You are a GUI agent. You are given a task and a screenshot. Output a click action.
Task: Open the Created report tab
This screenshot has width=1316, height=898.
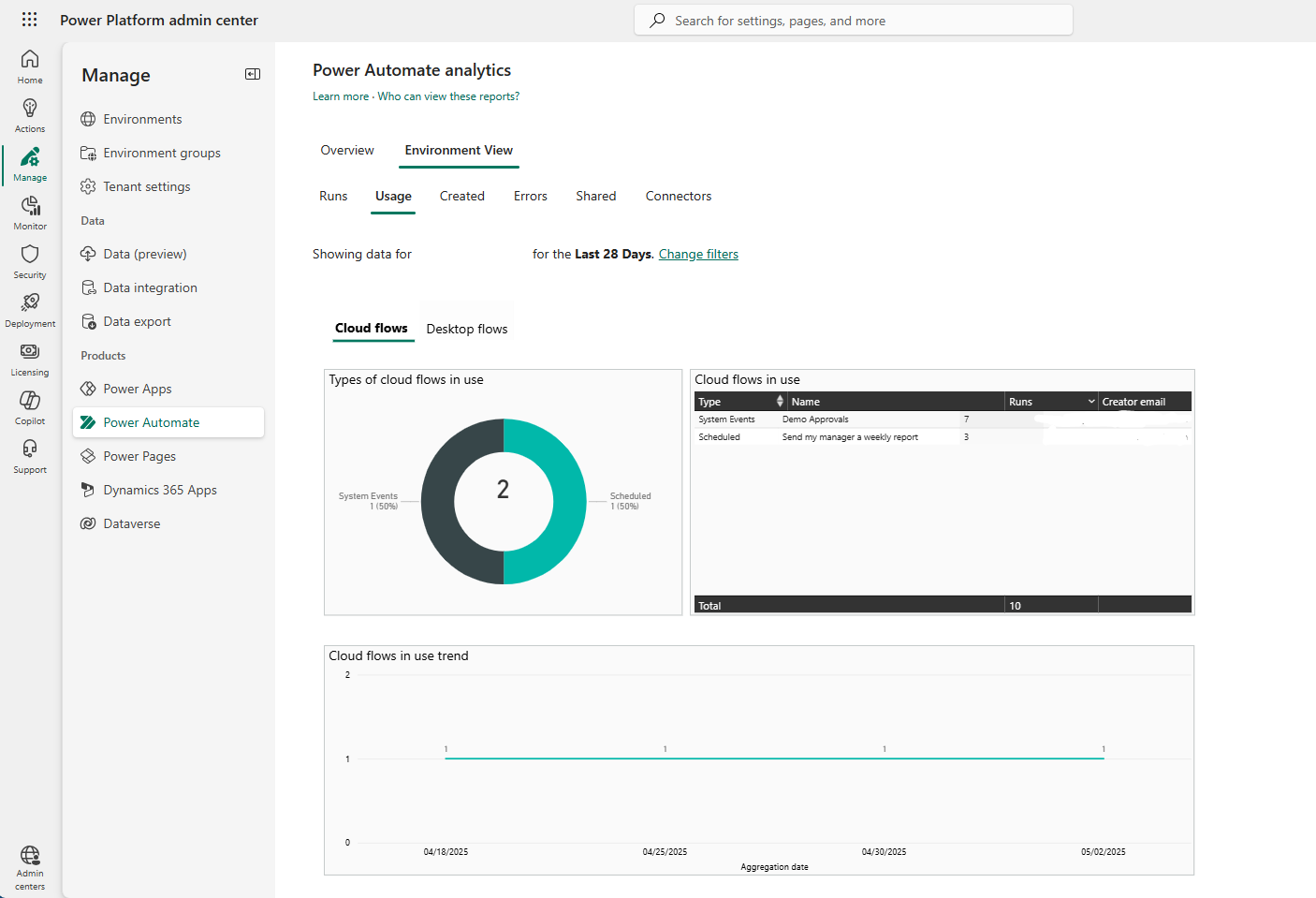pos(462,196)
